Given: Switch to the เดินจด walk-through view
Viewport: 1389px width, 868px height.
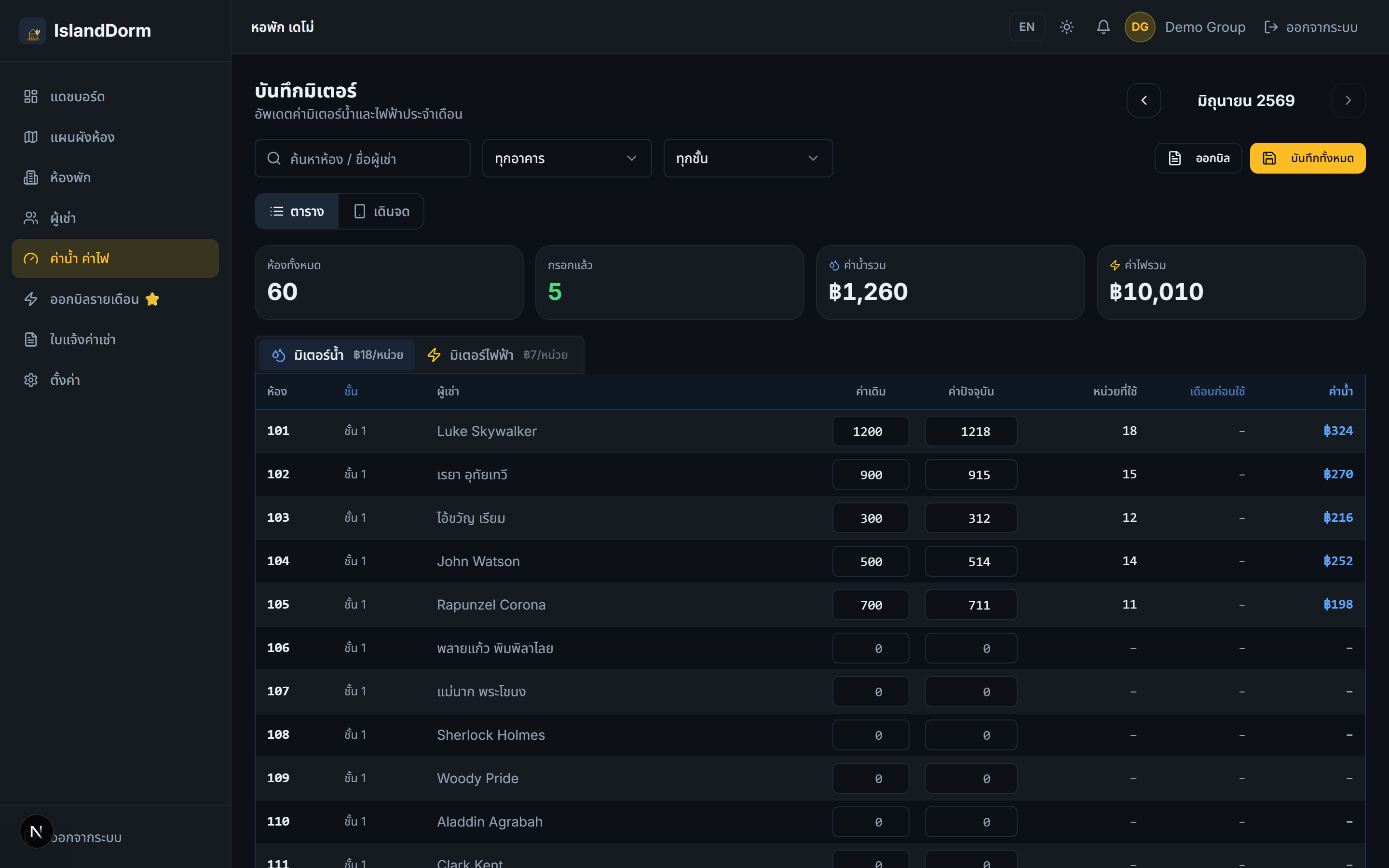Looking at the screenshot, I should [381, 211].
